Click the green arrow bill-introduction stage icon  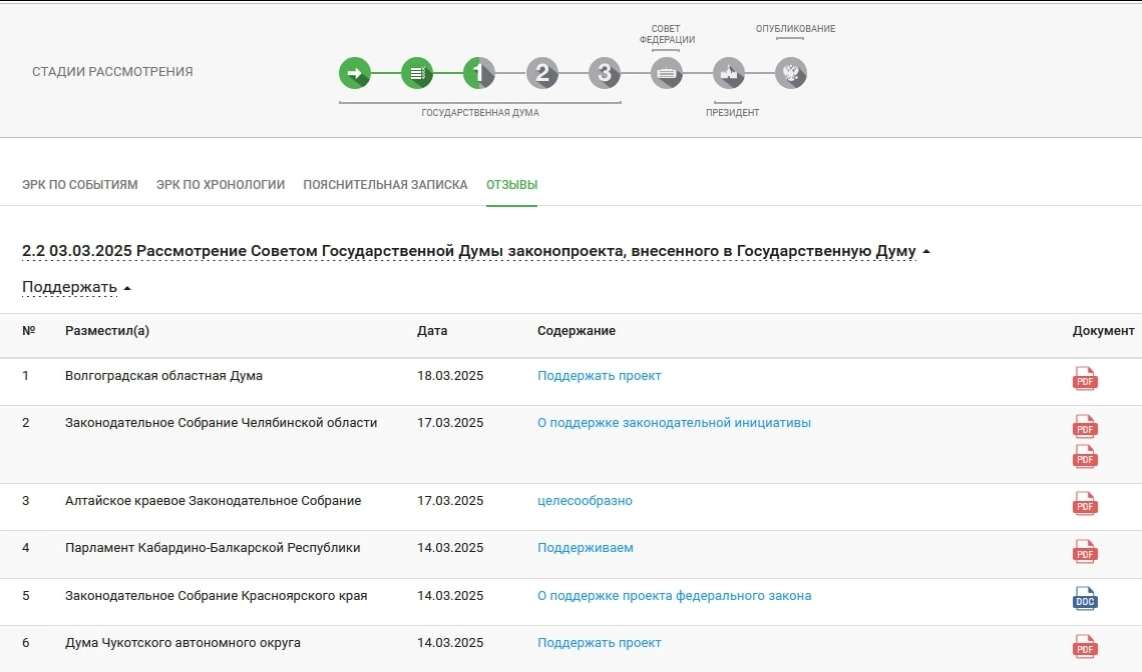(354, 73)
